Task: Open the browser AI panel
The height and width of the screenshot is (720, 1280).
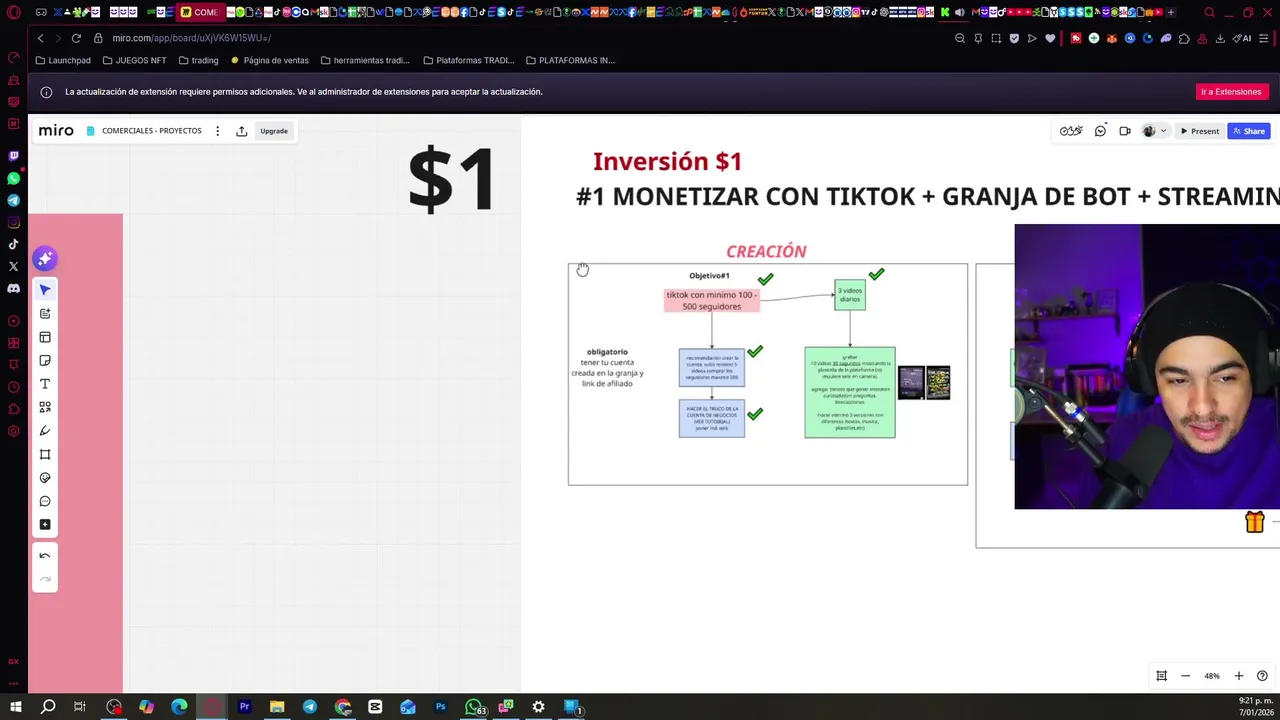Action: tap(1243, 38)
